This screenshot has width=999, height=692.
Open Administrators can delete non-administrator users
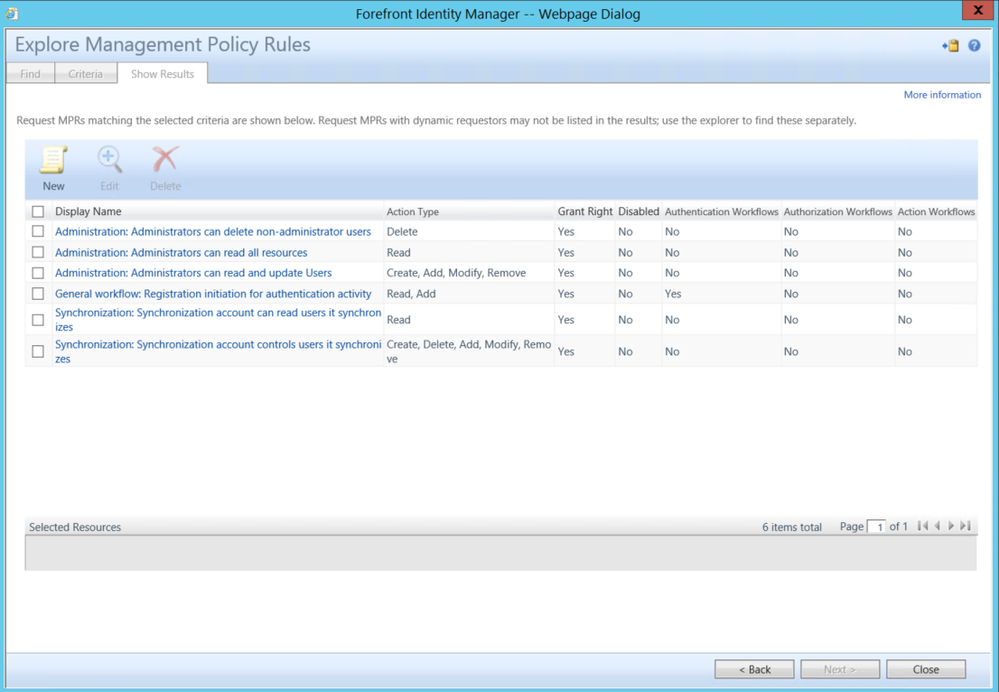click(213, 232)
